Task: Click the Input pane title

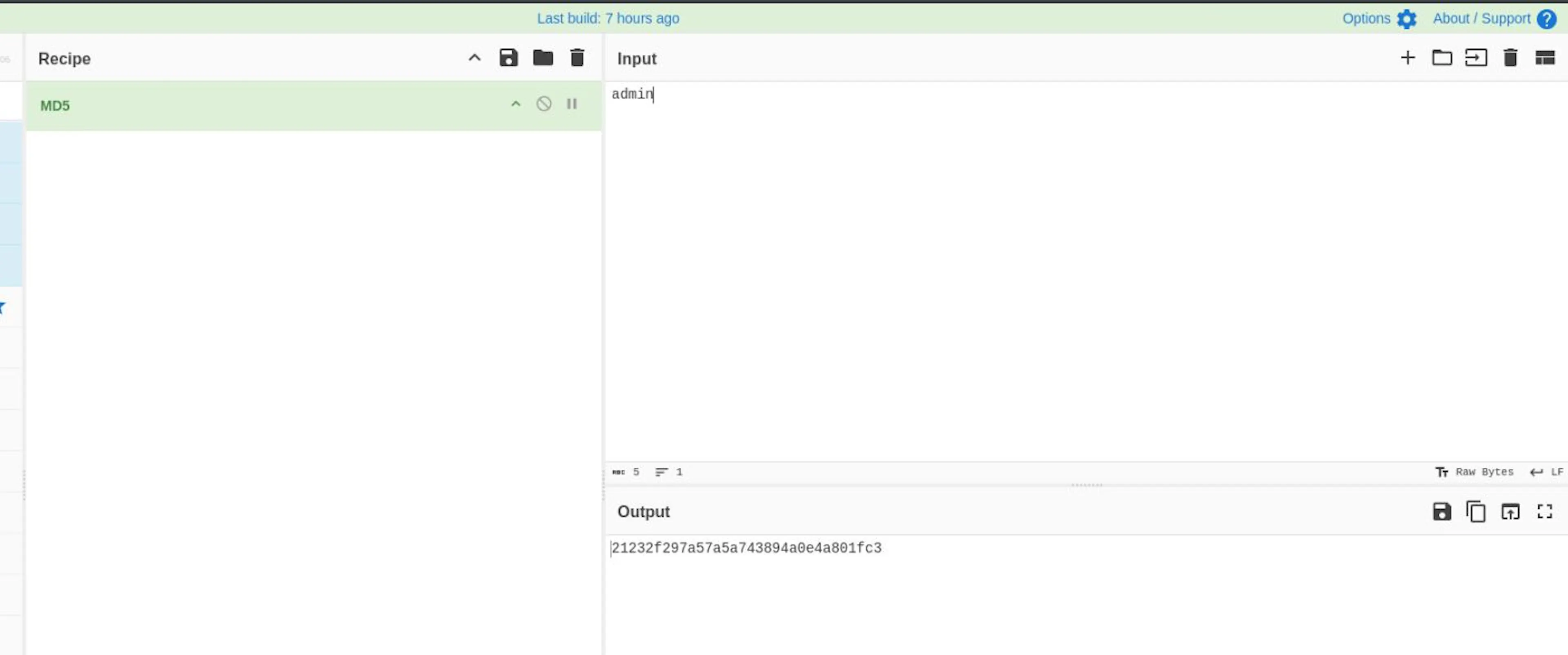Action: tap(637, 58)
